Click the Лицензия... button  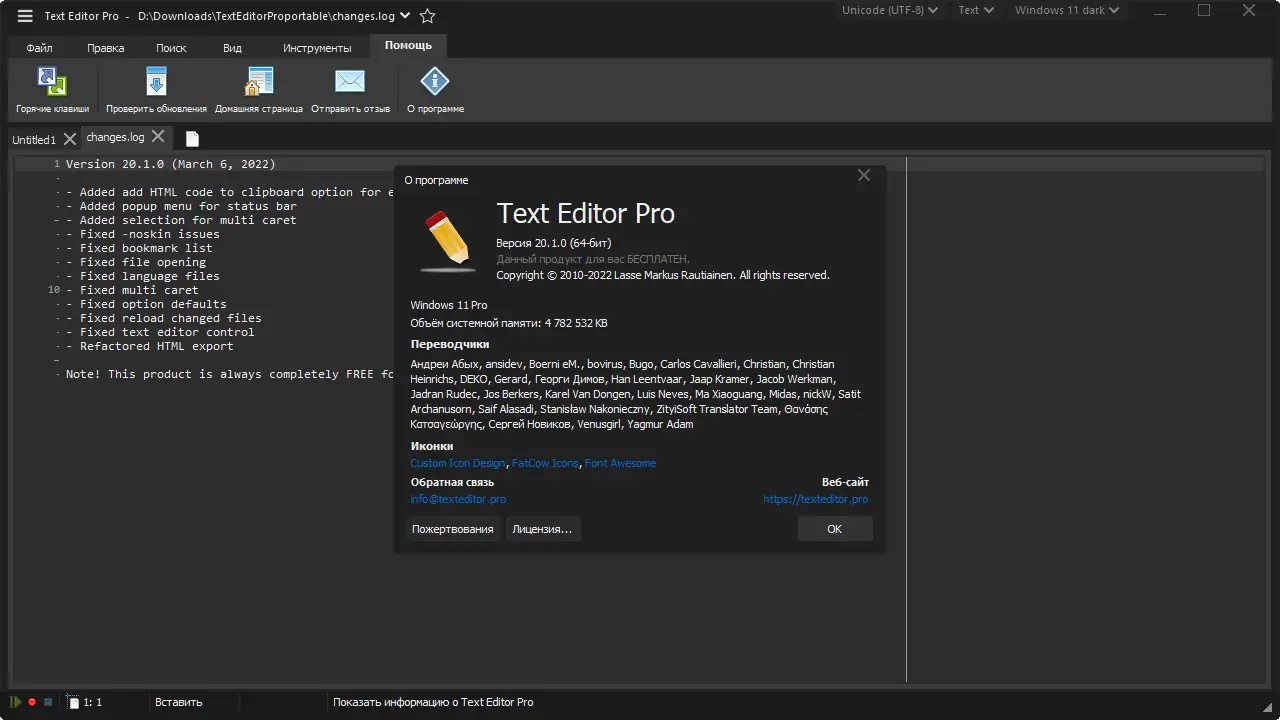542,529
